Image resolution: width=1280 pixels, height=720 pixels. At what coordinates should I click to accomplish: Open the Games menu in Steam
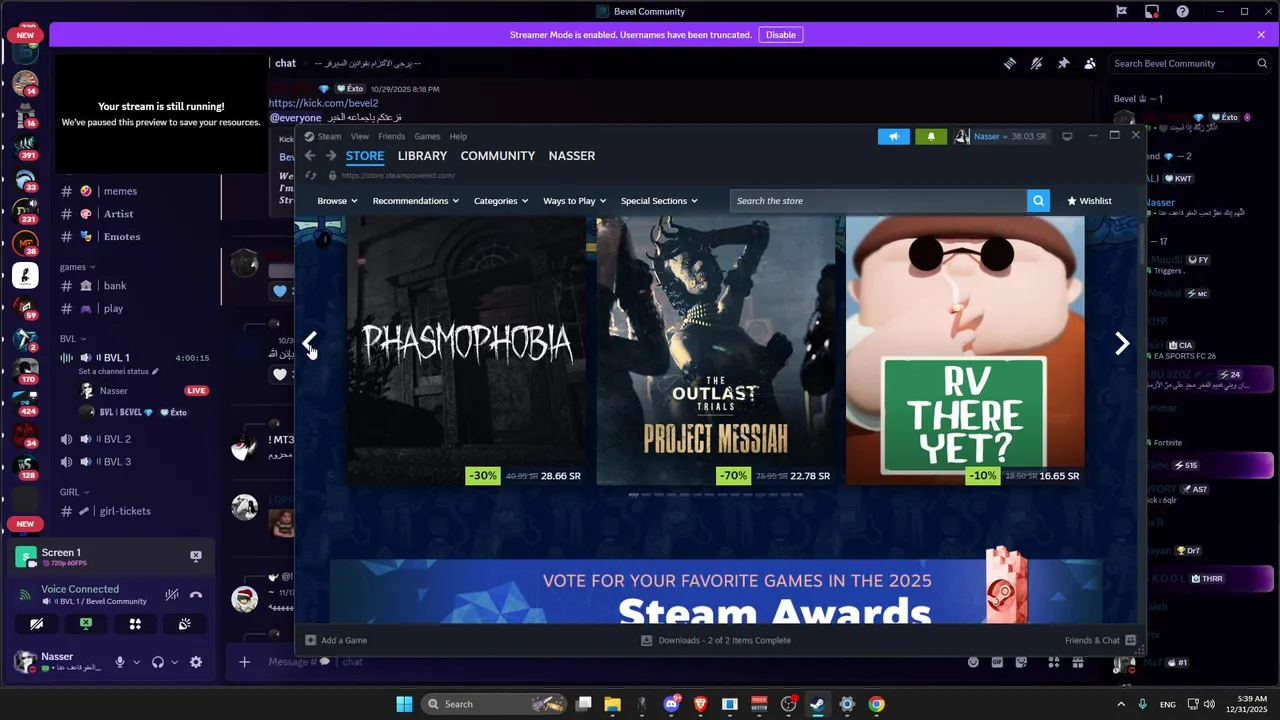pyautogui.click(x=427, y=136)
